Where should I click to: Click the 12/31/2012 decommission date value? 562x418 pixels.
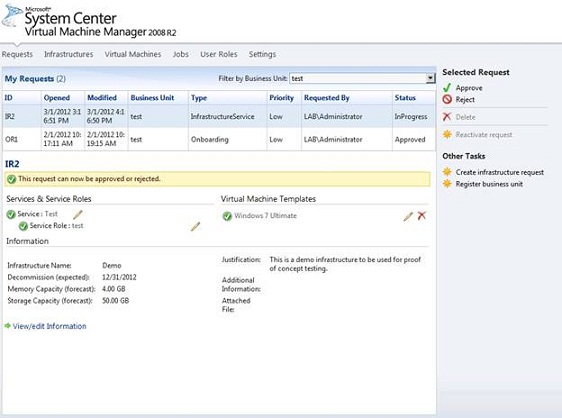(x=119, y=277)
